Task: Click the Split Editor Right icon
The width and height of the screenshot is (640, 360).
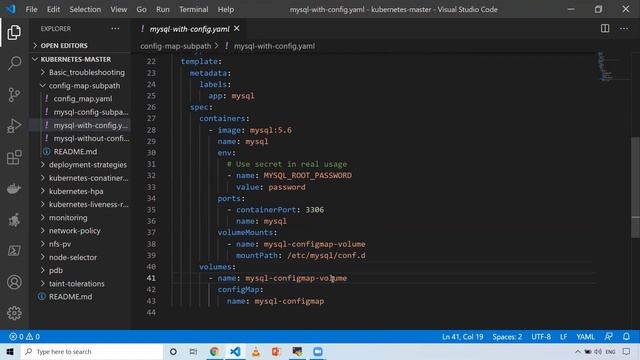Action: pos(605,29)
